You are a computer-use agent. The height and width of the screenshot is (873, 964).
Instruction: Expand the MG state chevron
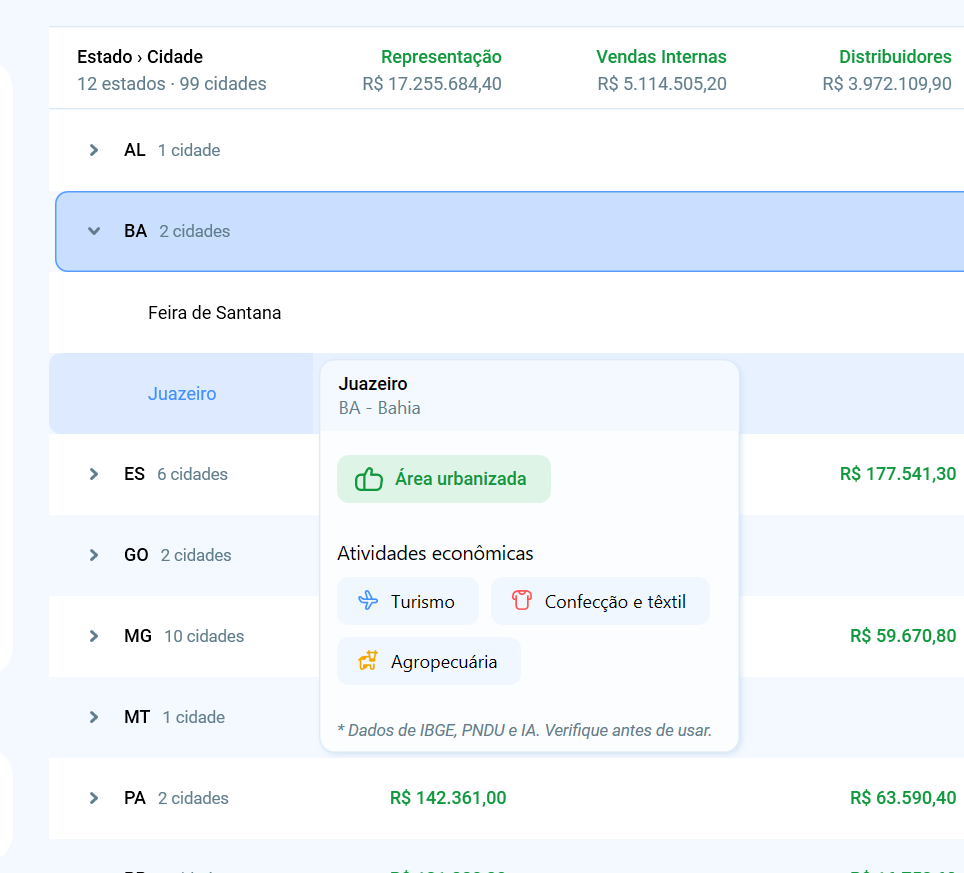[x=93, y=636]
